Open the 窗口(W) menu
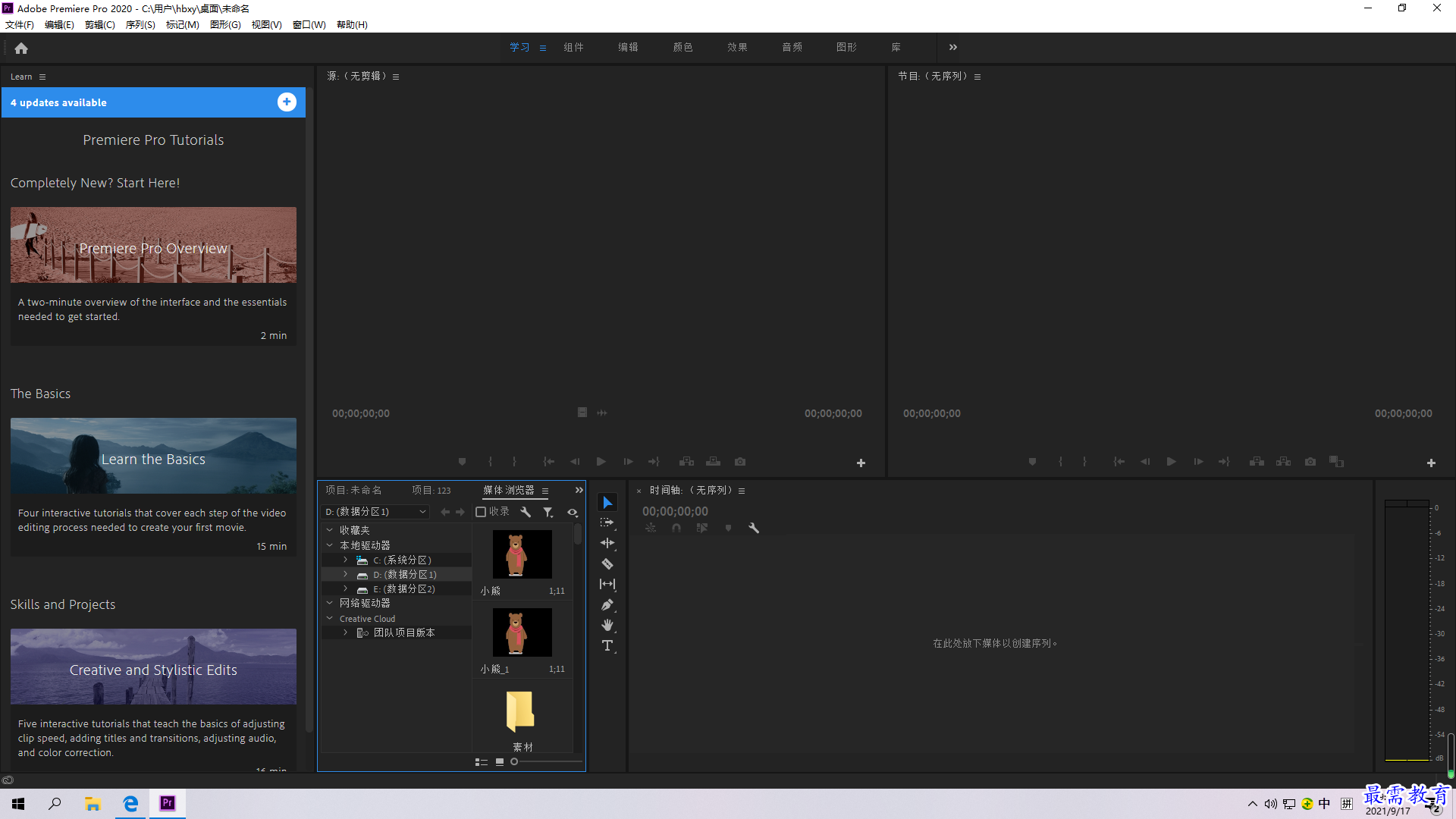The width and height of the screenshot is (1456, 819). (x=309, y=24)
